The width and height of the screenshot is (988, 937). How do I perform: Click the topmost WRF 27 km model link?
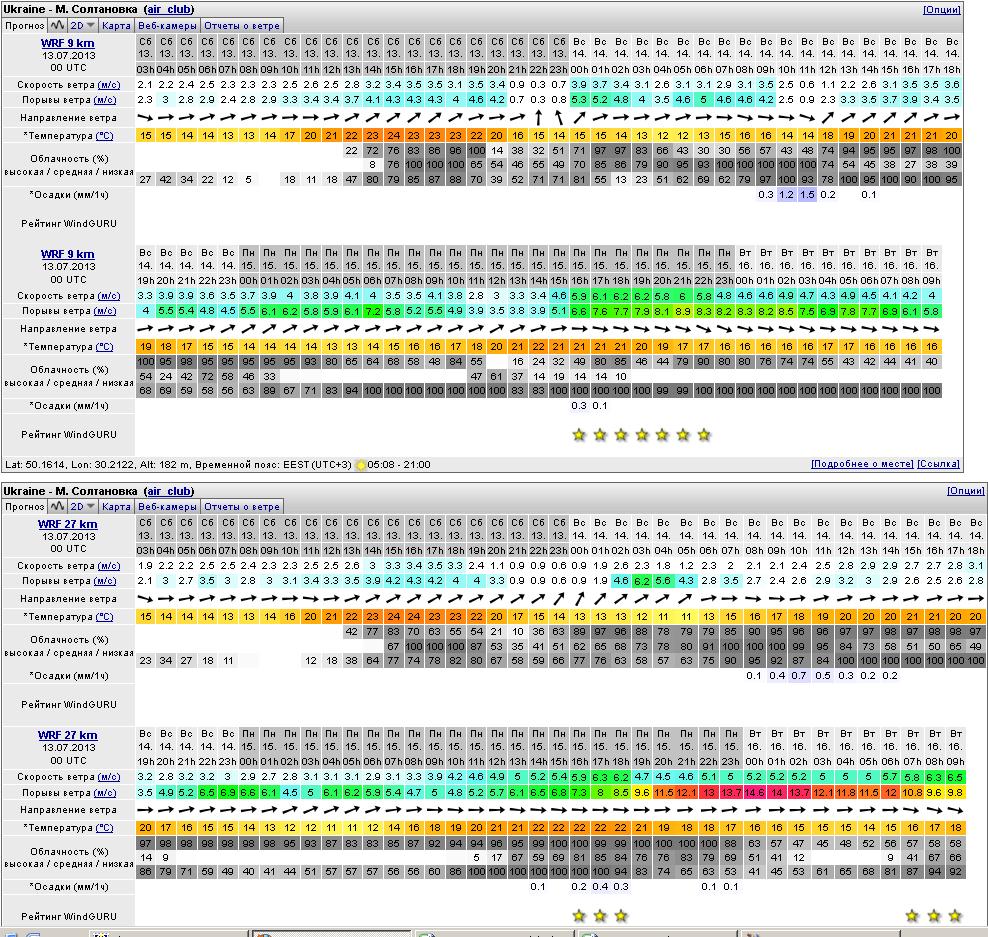[x=68, y=524]
